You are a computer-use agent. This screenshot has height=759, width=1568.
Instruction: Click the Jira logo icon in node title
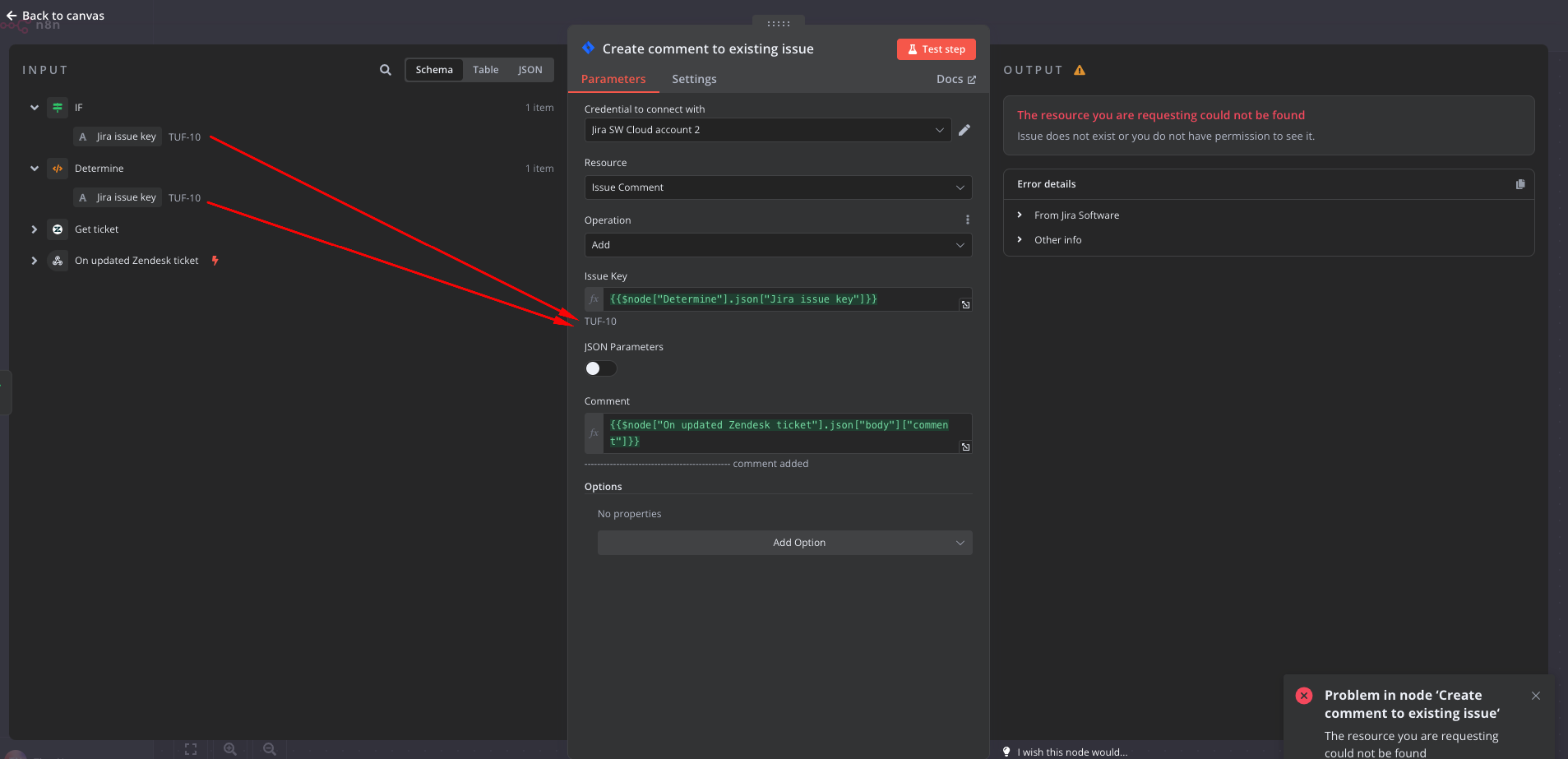589,49
